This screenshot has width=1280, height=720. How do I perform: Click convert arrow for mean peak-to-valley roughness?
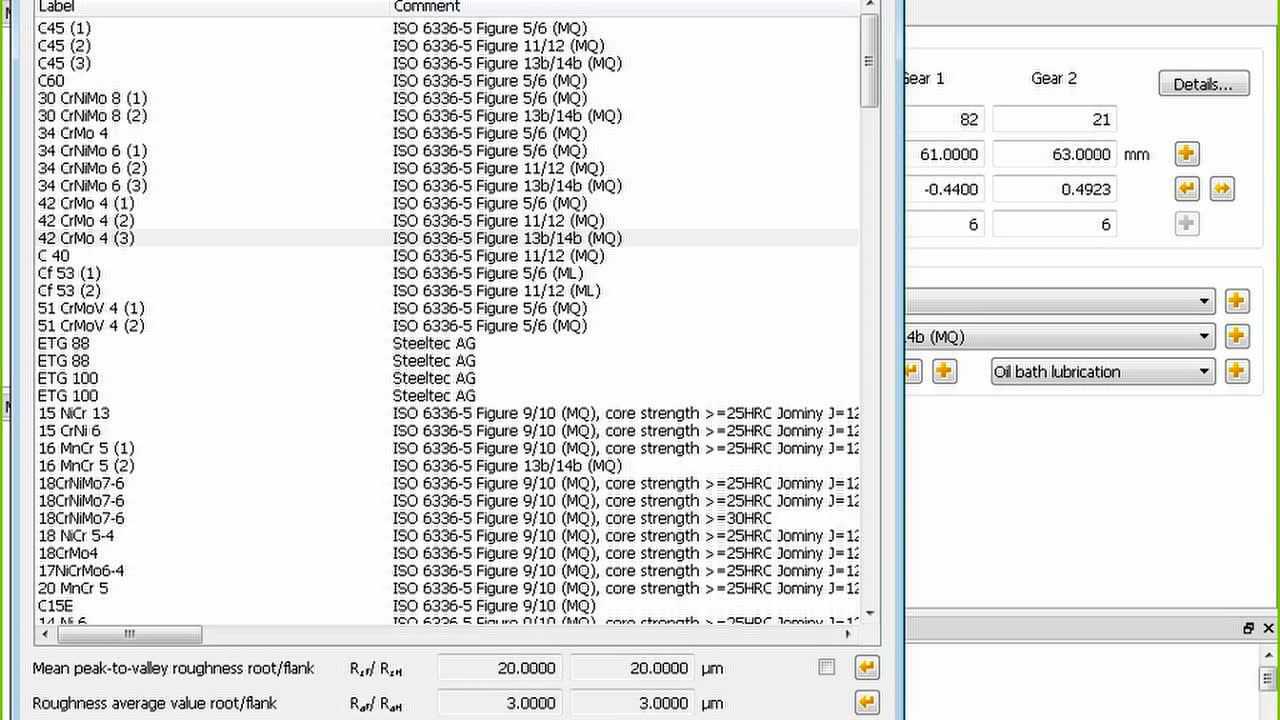click(866, 668)
